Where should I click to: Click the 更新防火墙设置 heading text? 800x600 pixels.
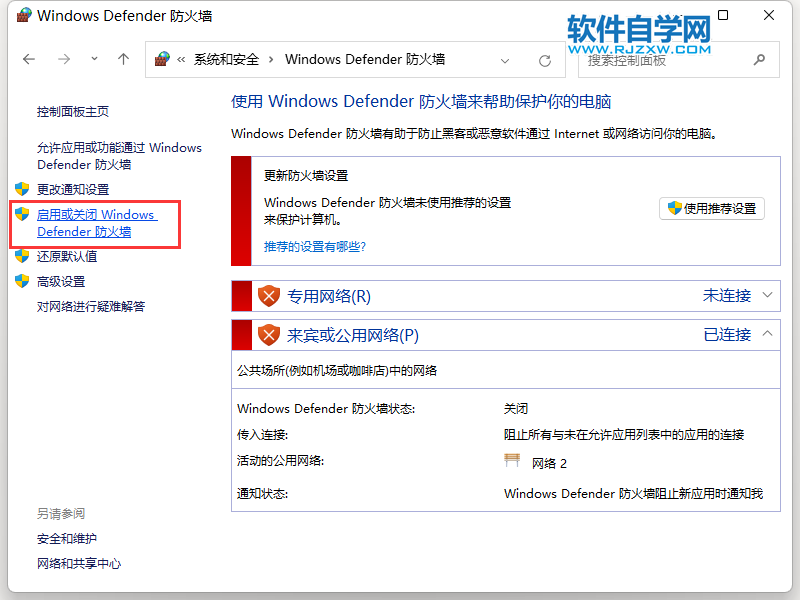tap(306, 176)
